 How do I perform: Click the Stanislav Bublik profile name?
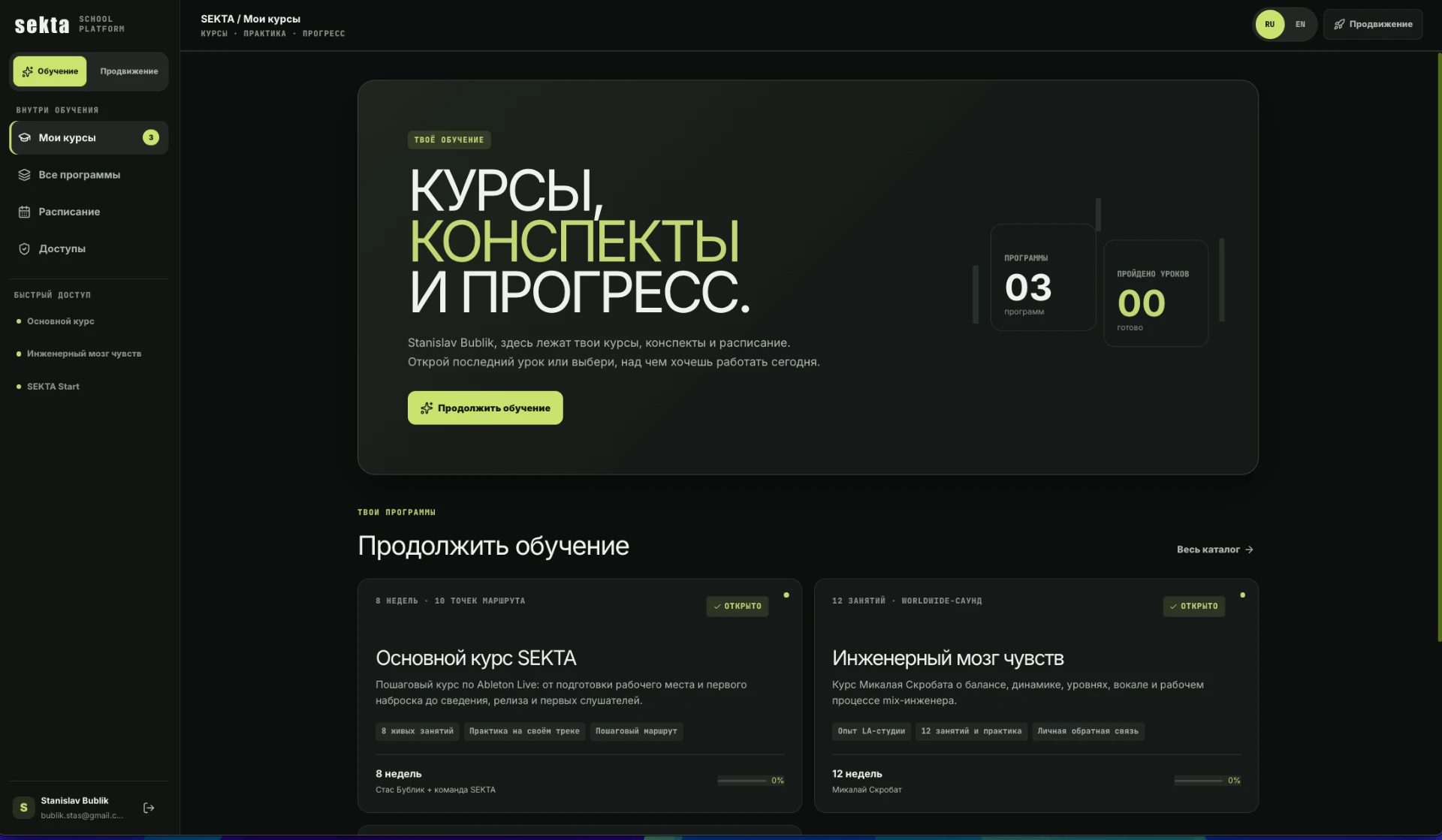tap(74, 801)
